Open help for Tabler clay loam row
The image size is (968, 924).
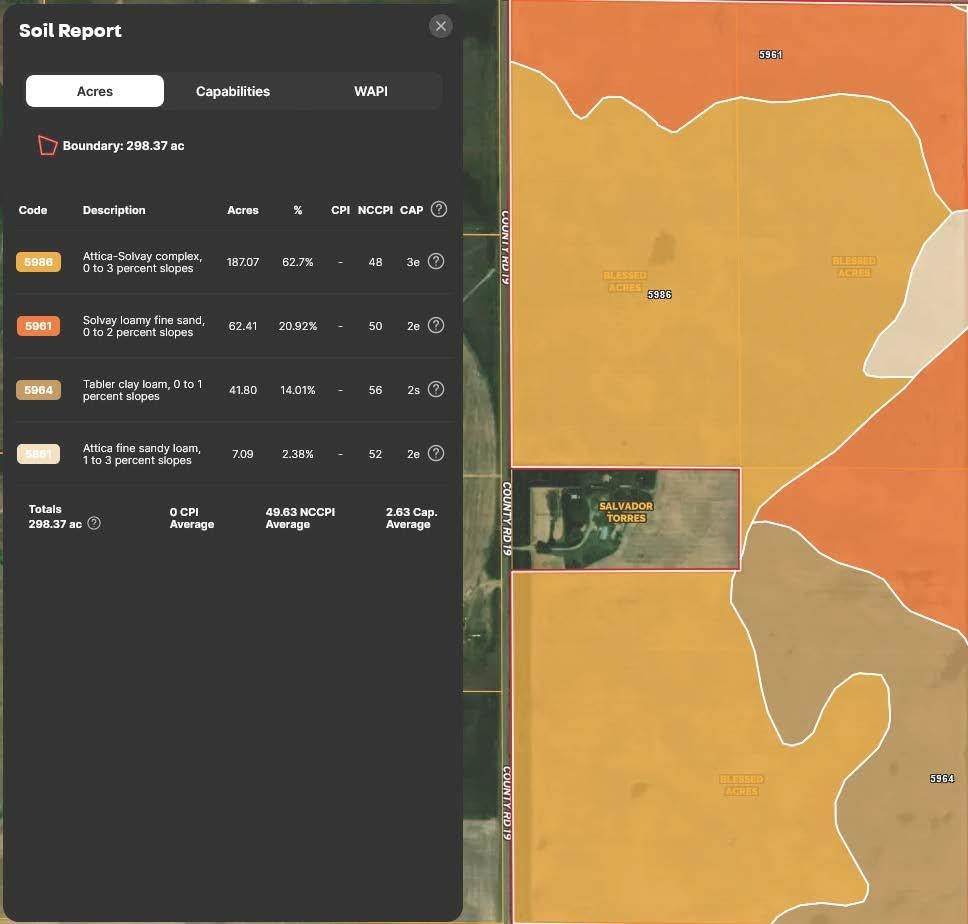click(436, 389)
